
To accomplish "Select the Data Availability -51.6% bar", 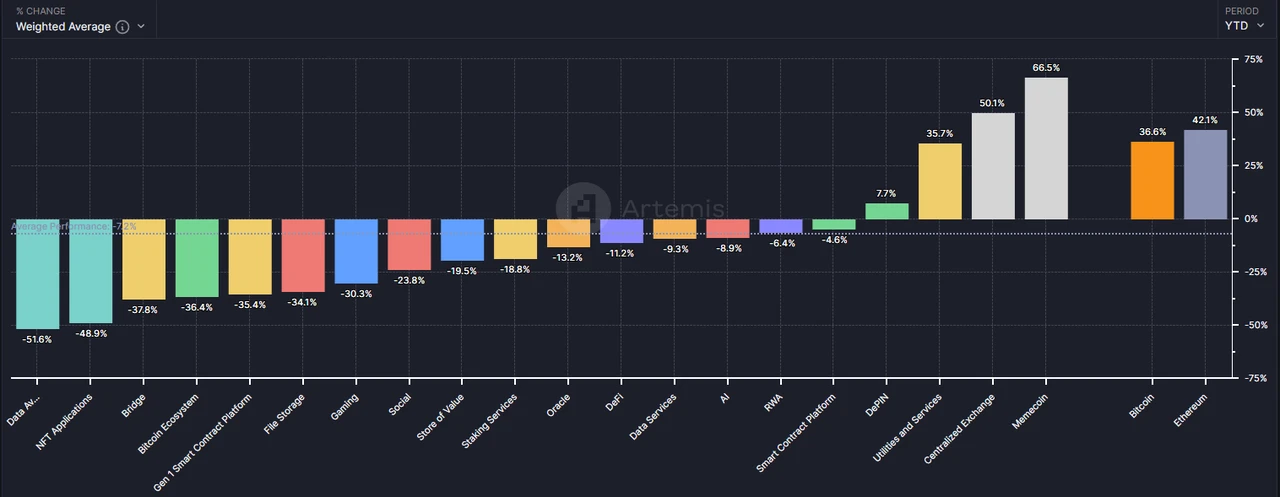I will [x=38, y=274].
